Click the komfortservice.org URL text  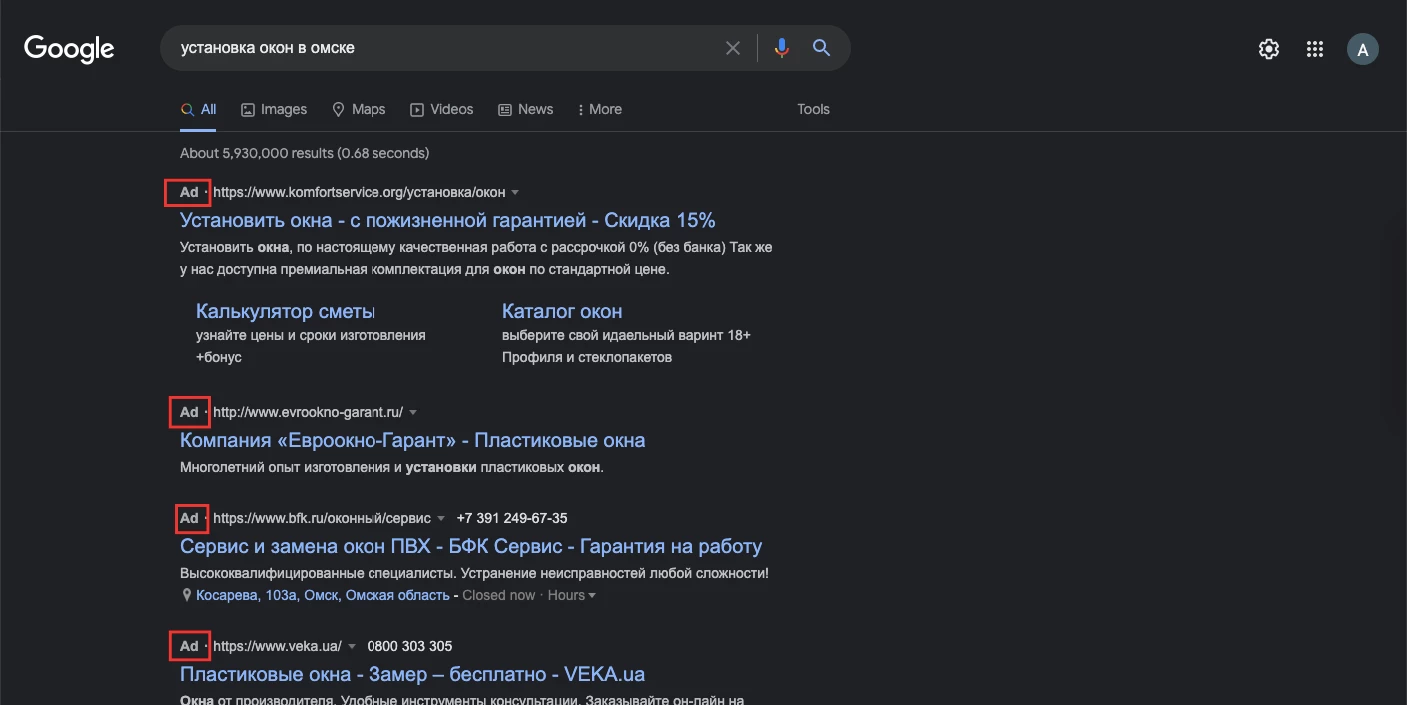(x=359, y=192)
